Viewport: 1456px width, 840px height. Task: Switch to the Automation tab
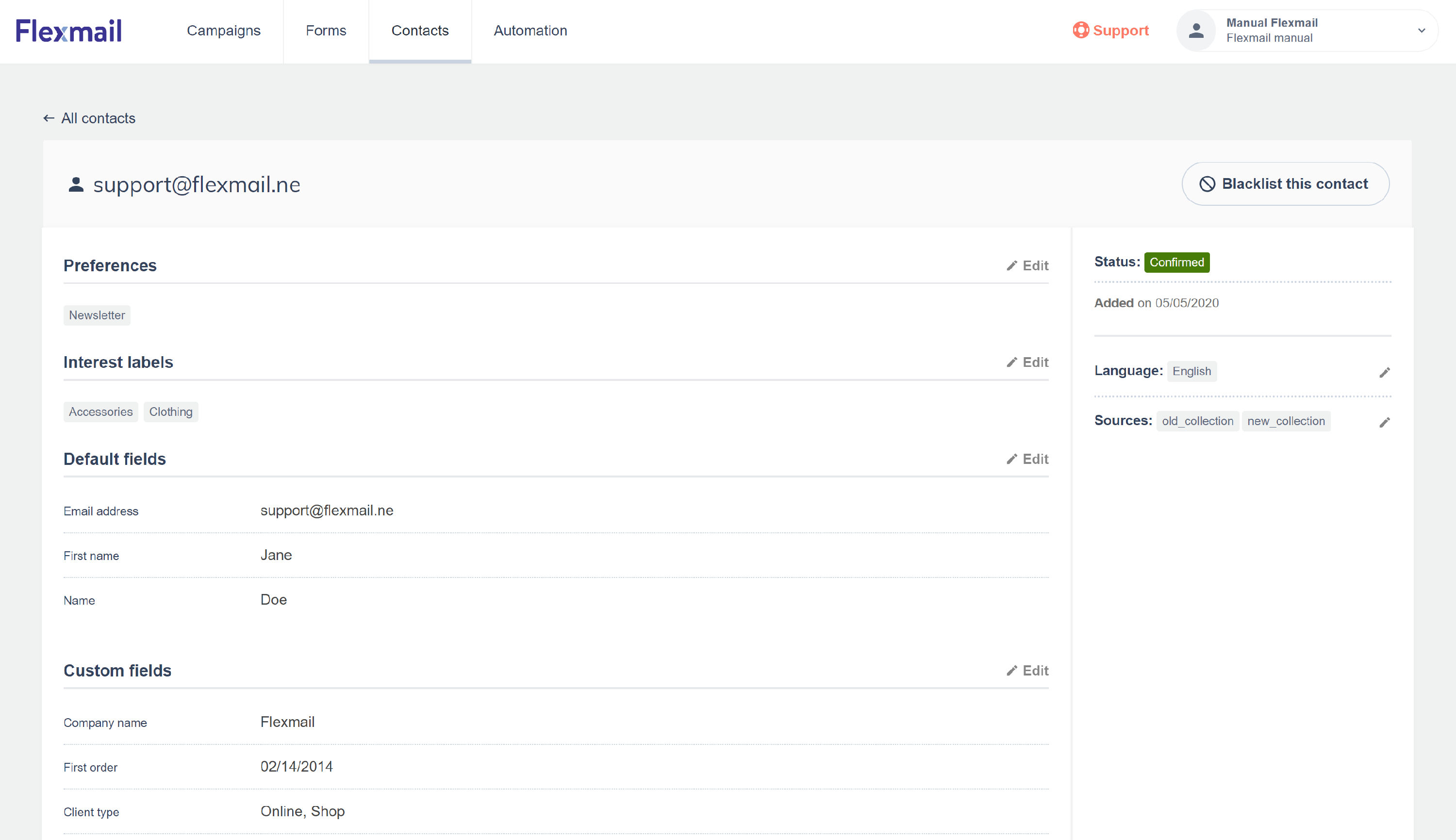(x=530, y=31)
